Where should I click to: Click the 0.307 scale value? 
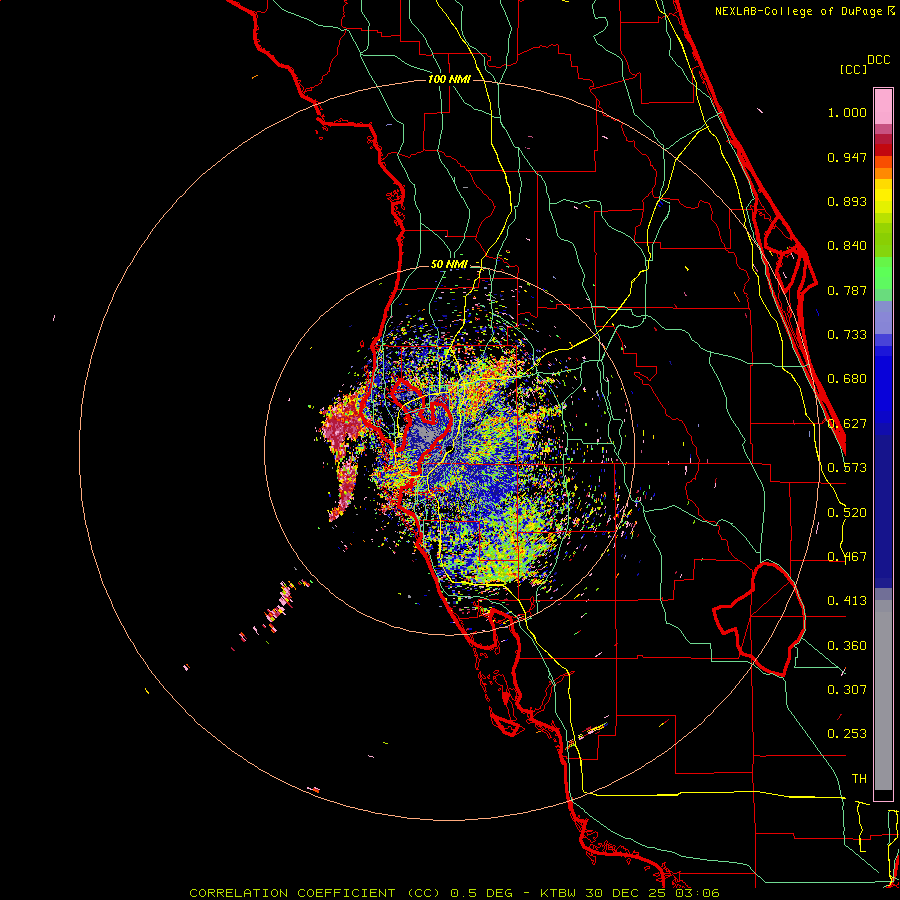[x=847, y=690]
